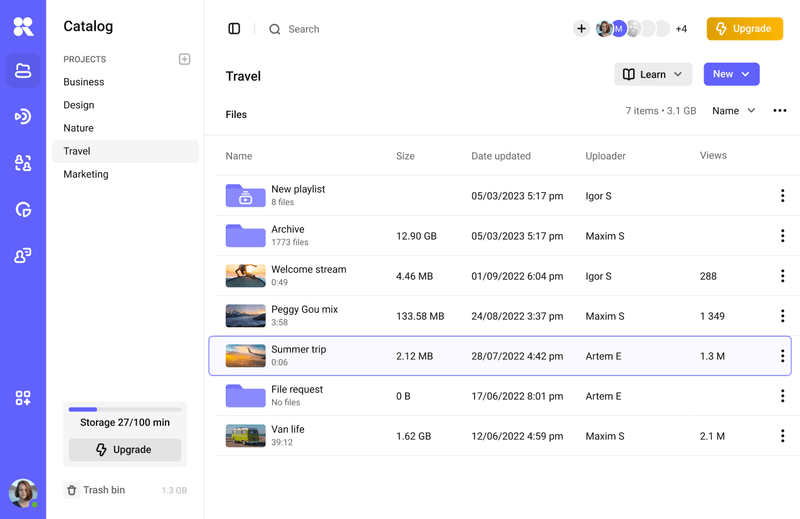Viewport: 800px width, 519px height.
Task: Open the Learn dropdown
Action: pos(652,74)
